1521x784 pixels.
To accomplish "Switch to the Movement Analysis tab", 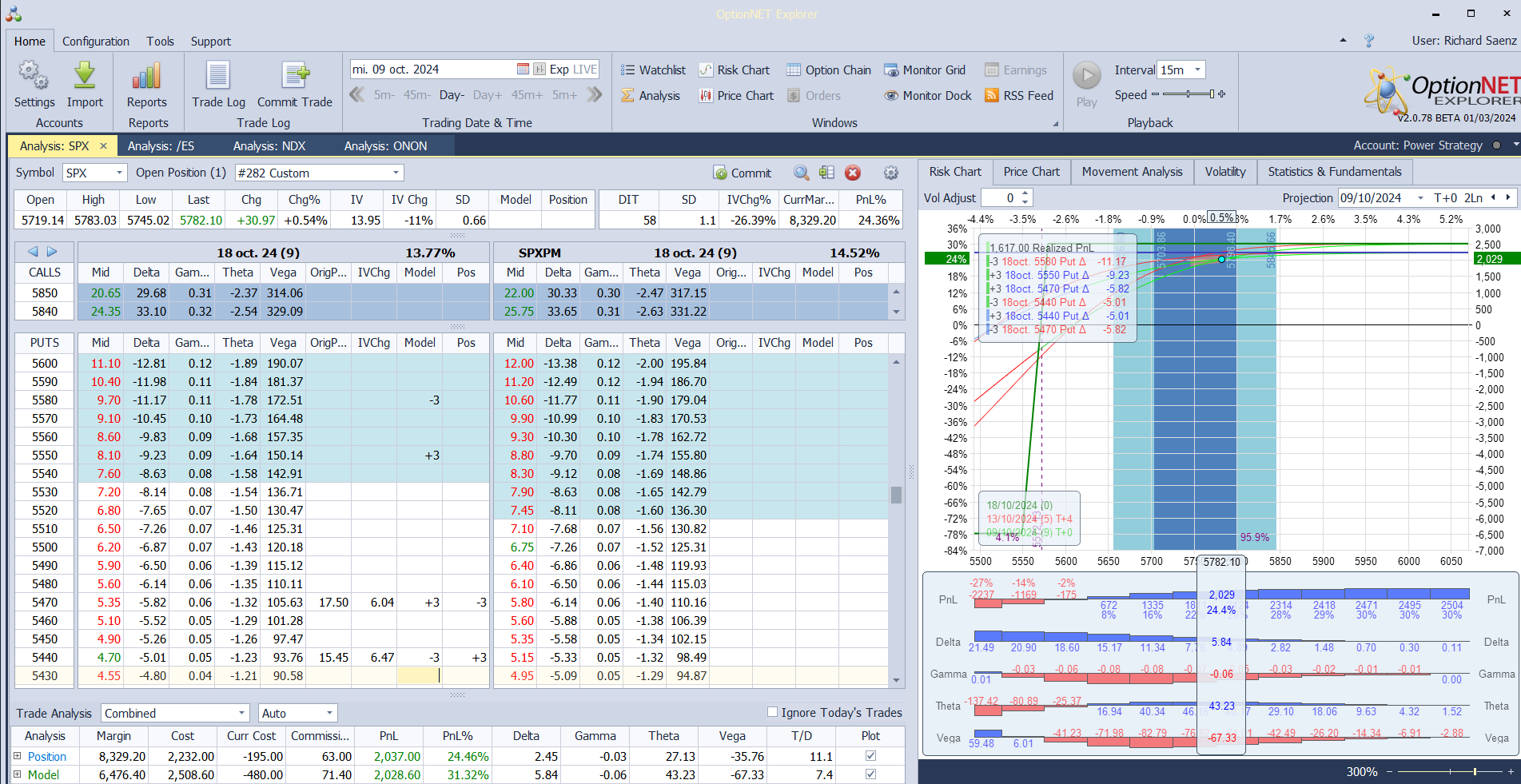I will (x=1132, y=172).
